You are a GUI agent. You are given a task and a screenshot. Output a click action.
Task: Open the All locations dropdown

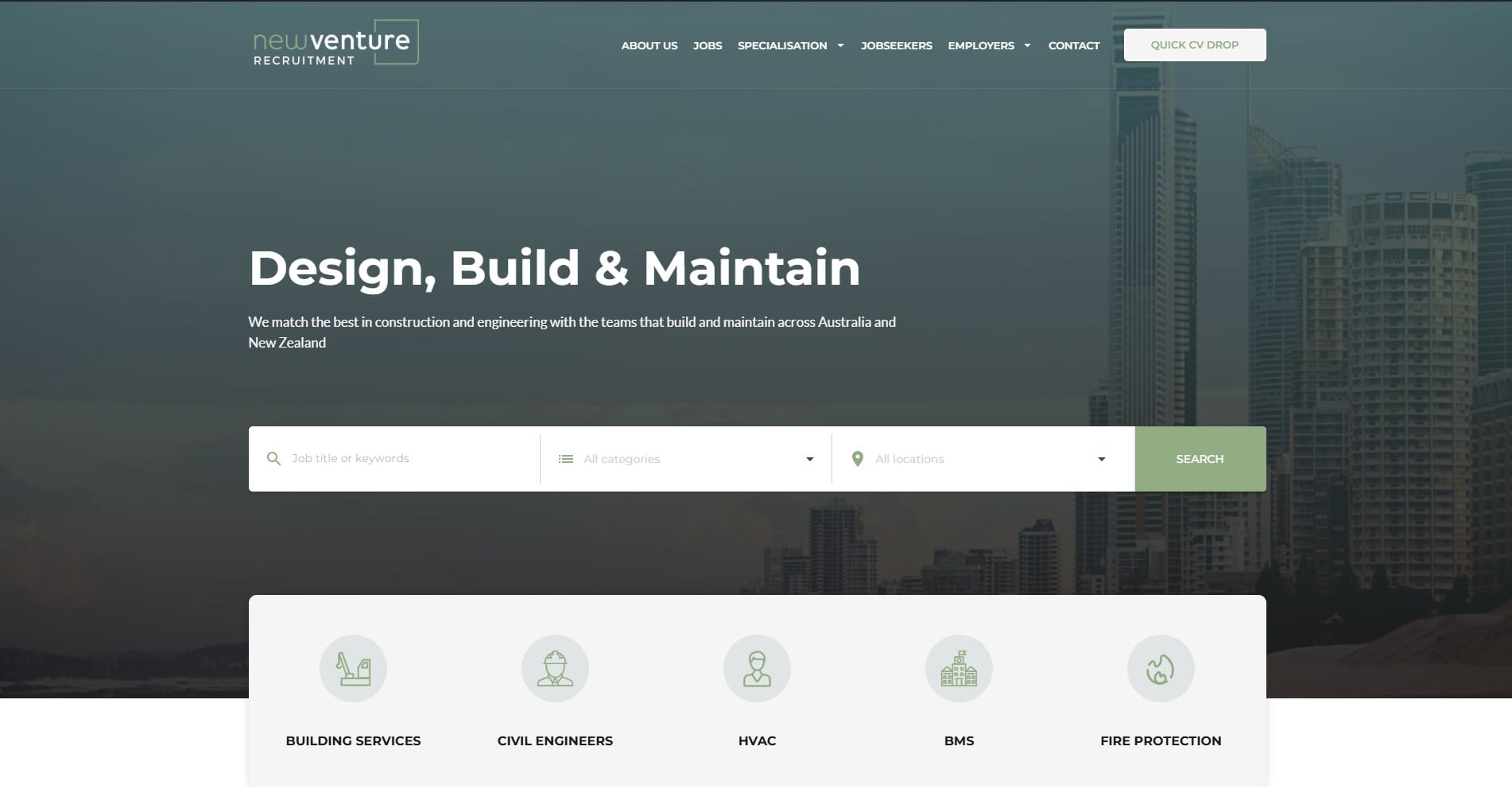[1100, 459]
